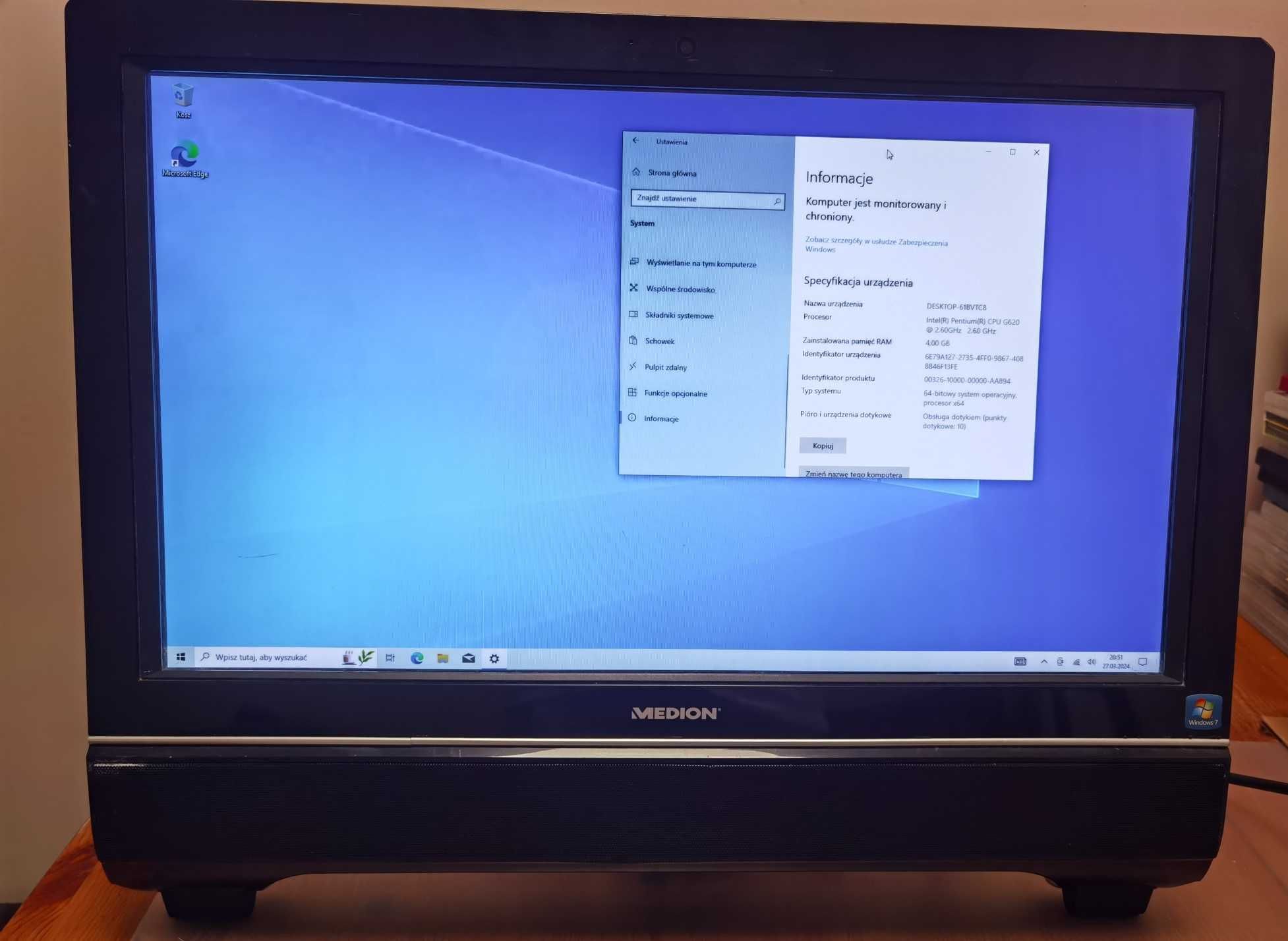Click the System section label

642,223
